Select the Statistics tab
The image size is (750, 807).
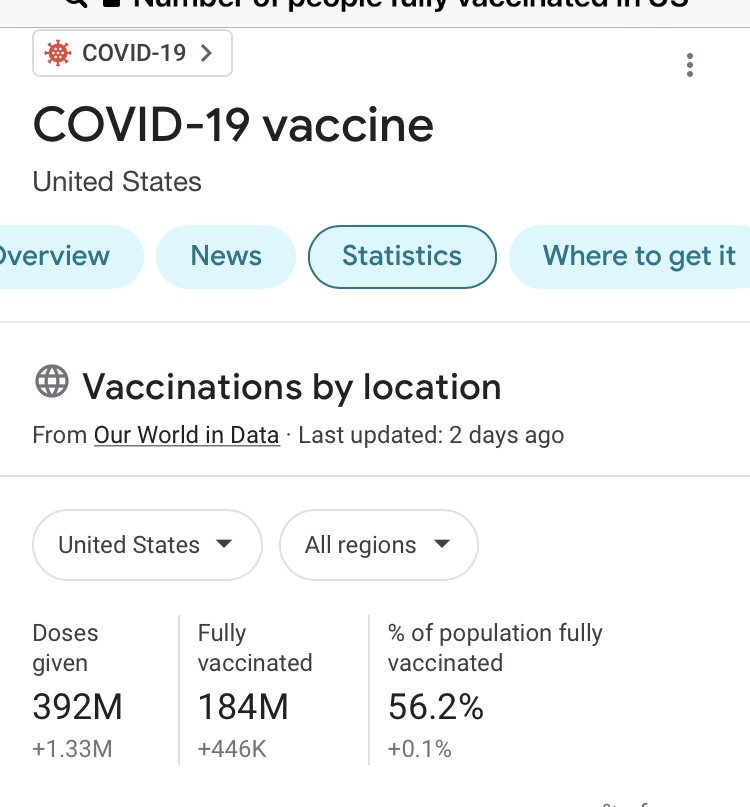tap(402, 256)
